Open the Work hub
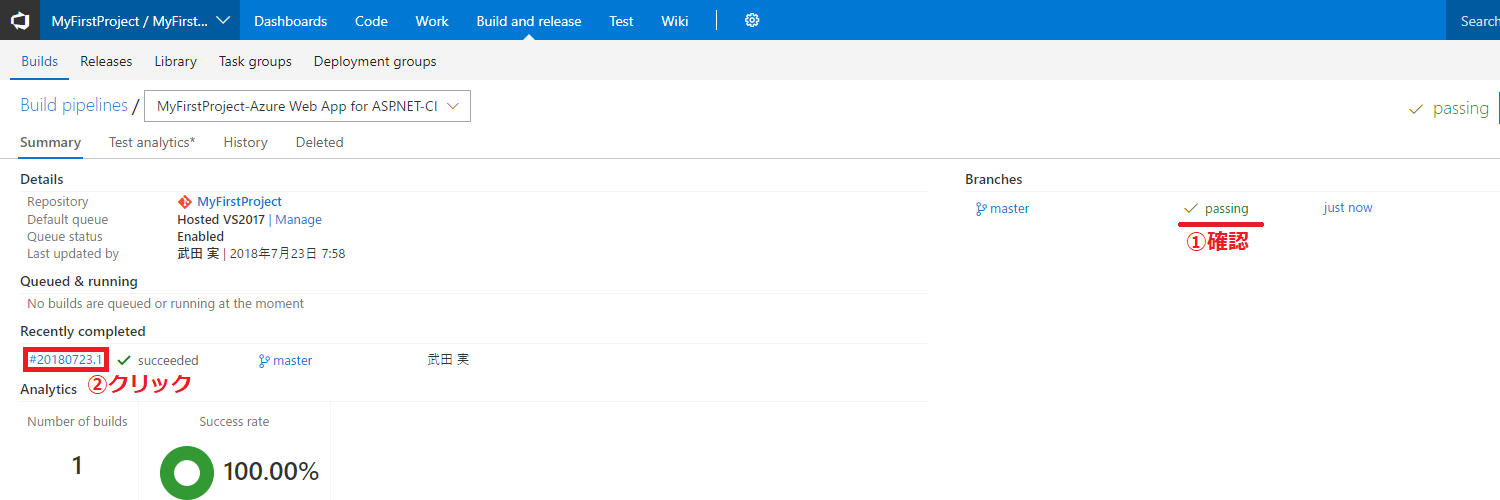Viewport: 1500px width, 500px height. coord(432,21)
